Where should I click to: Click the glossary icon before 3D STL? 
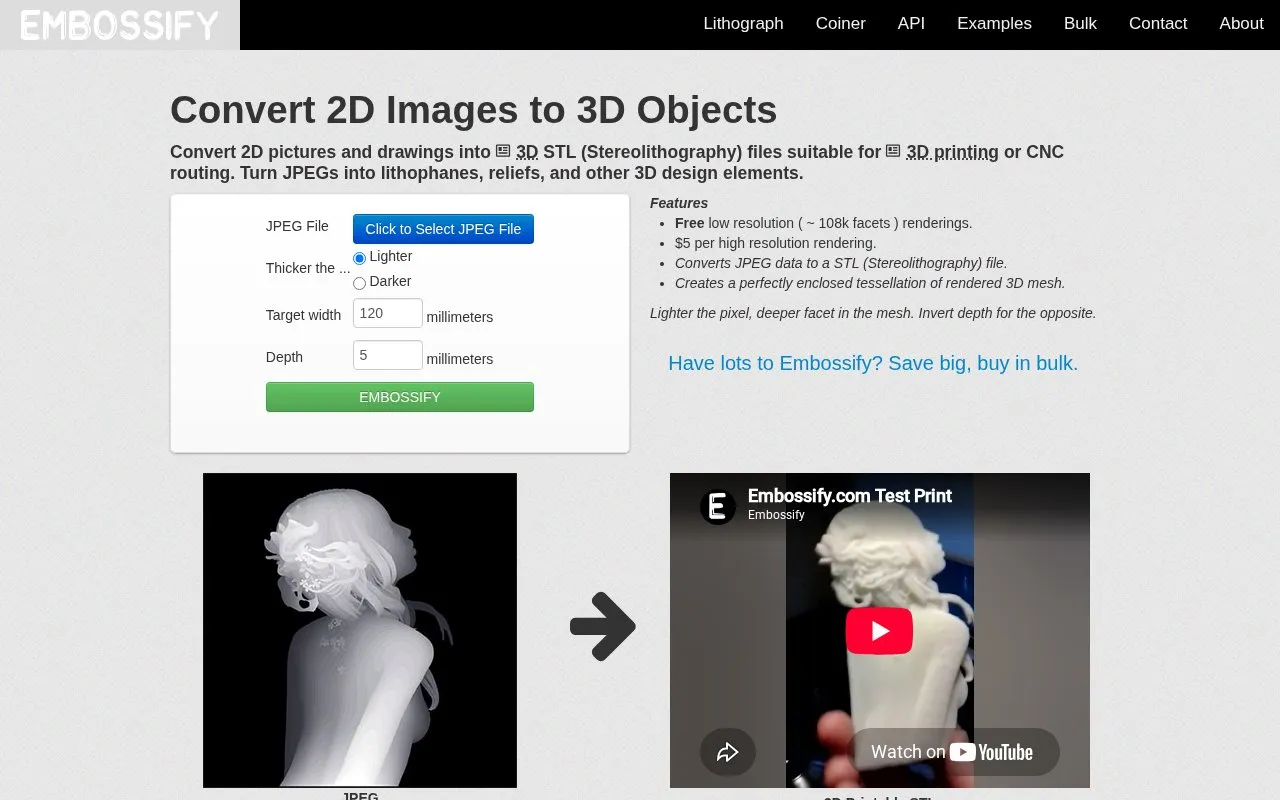(x=503, y=151)
